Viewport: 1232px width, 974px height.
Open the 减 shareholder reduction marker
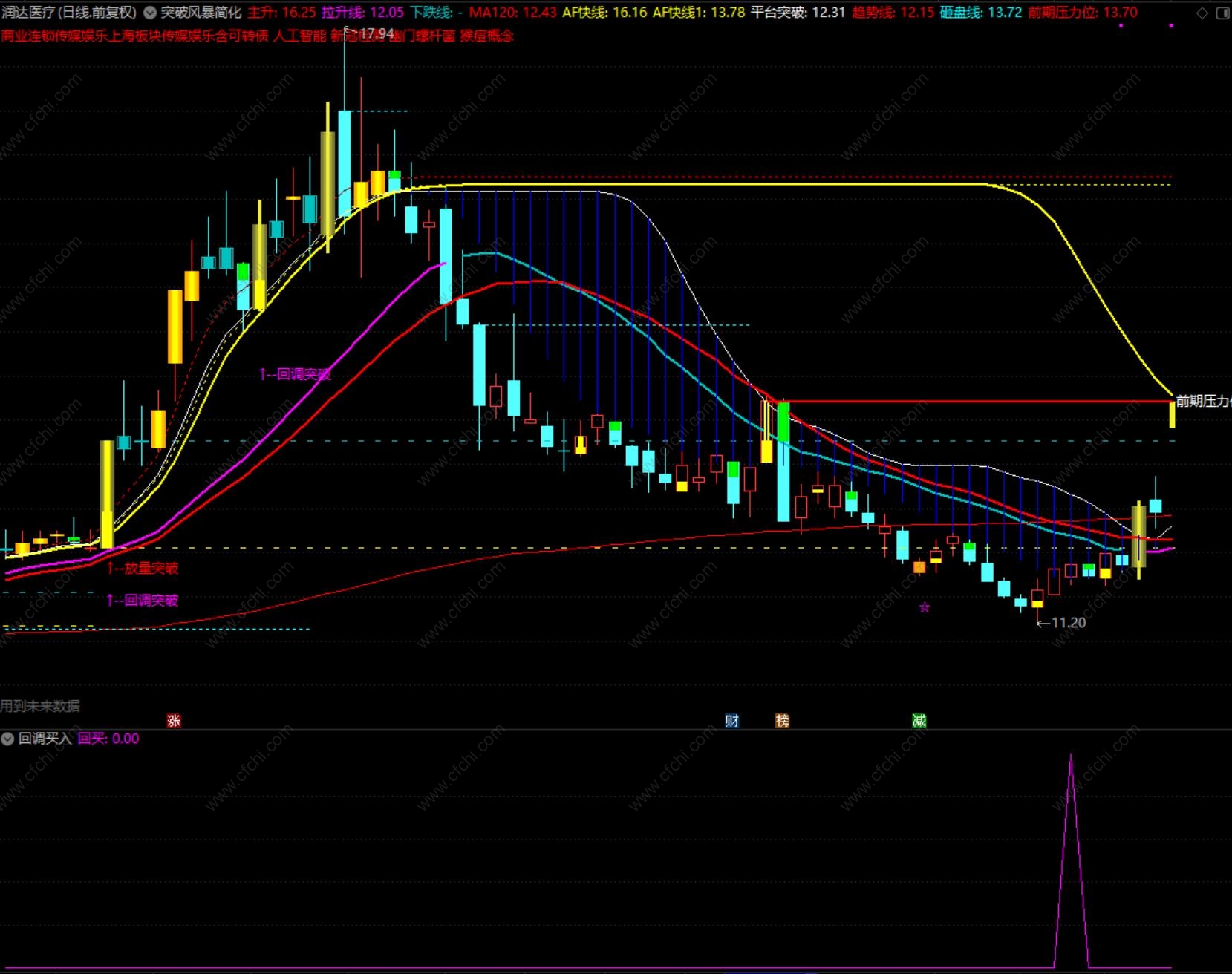point(919,720)
